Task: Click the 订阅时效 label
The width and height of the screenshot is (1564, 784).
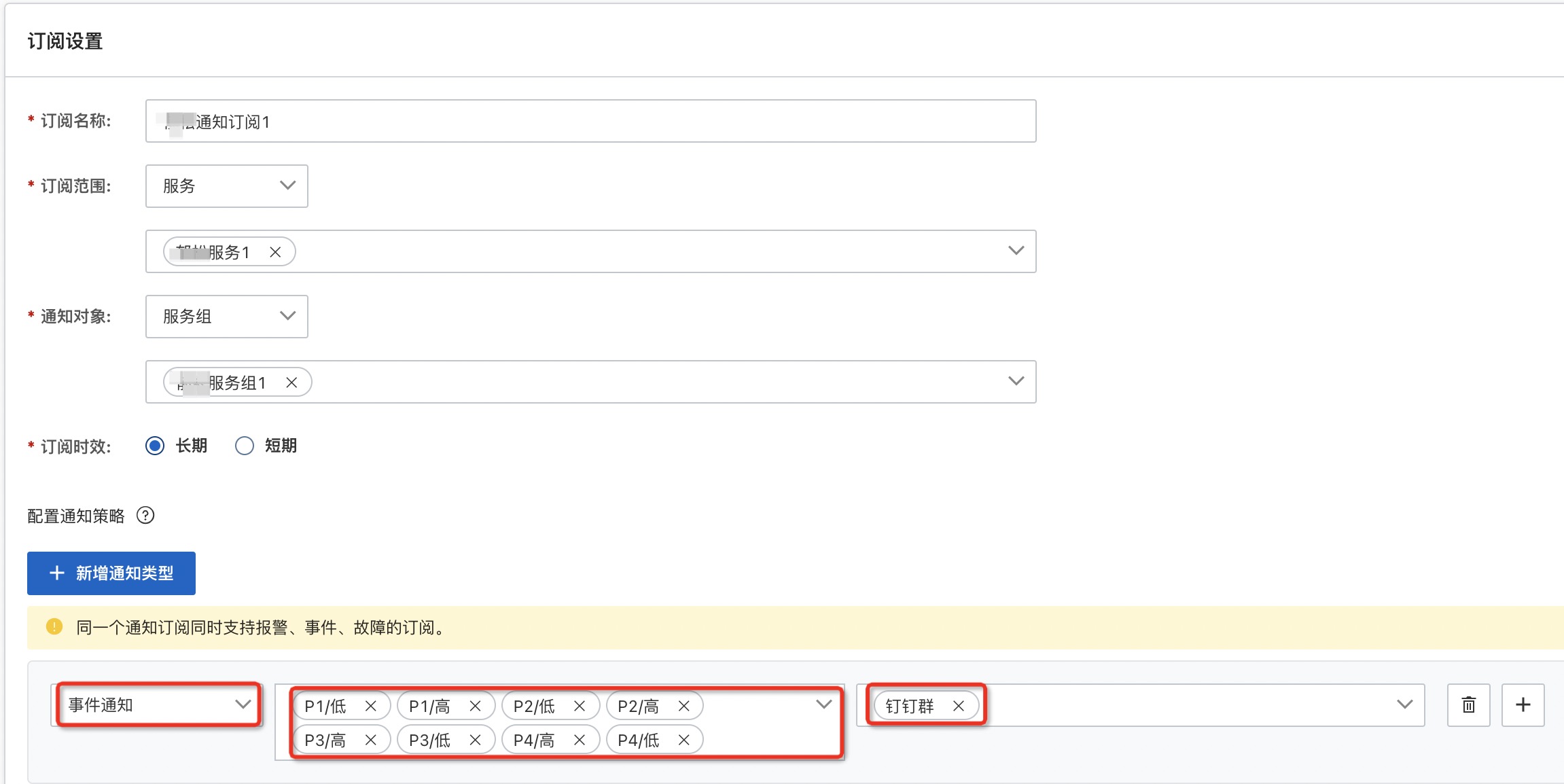Action: [x=75, y=447]
